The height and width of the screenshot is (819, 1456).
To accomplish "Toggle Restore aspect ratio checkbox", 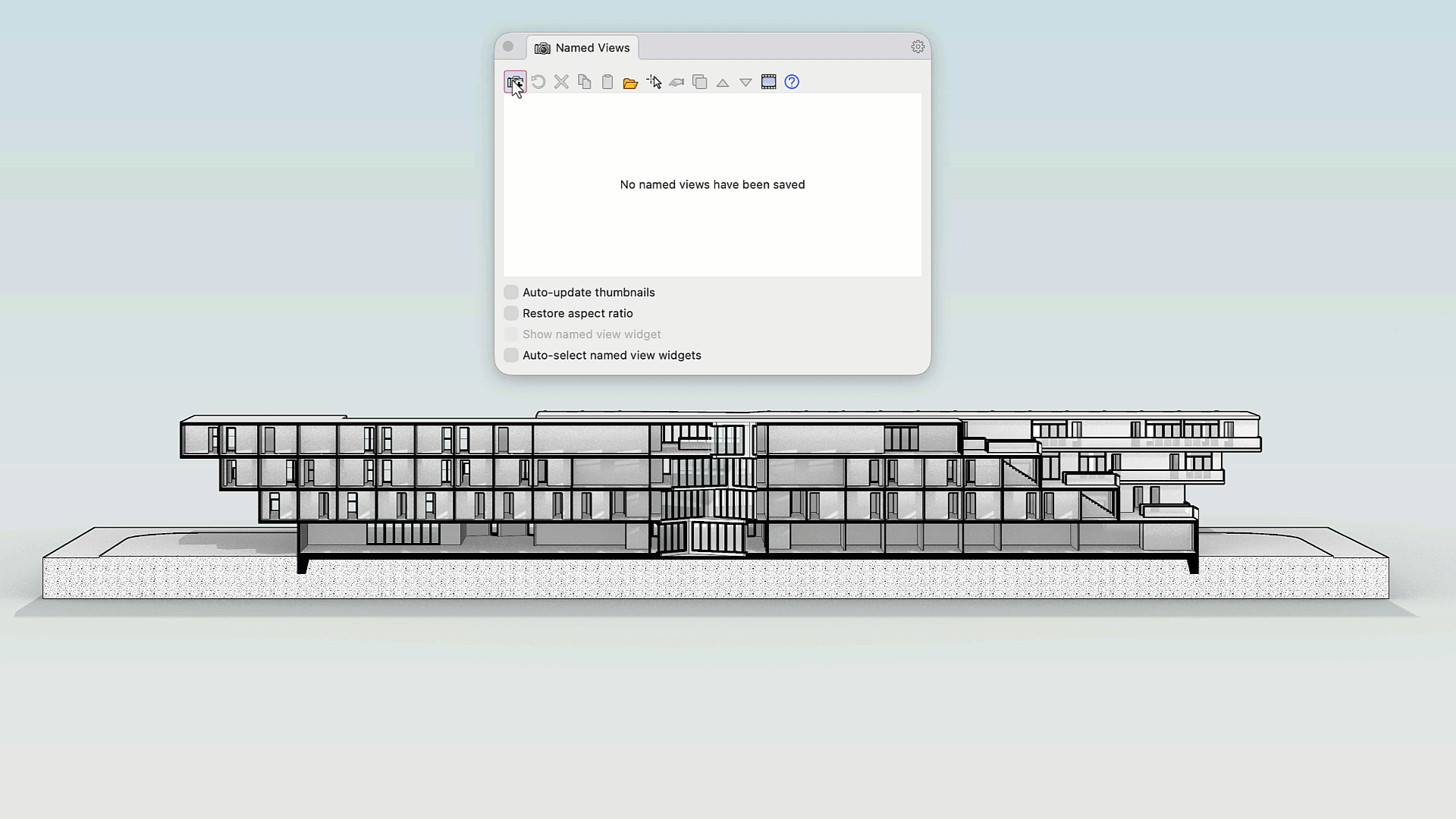I will coord(511,313).
